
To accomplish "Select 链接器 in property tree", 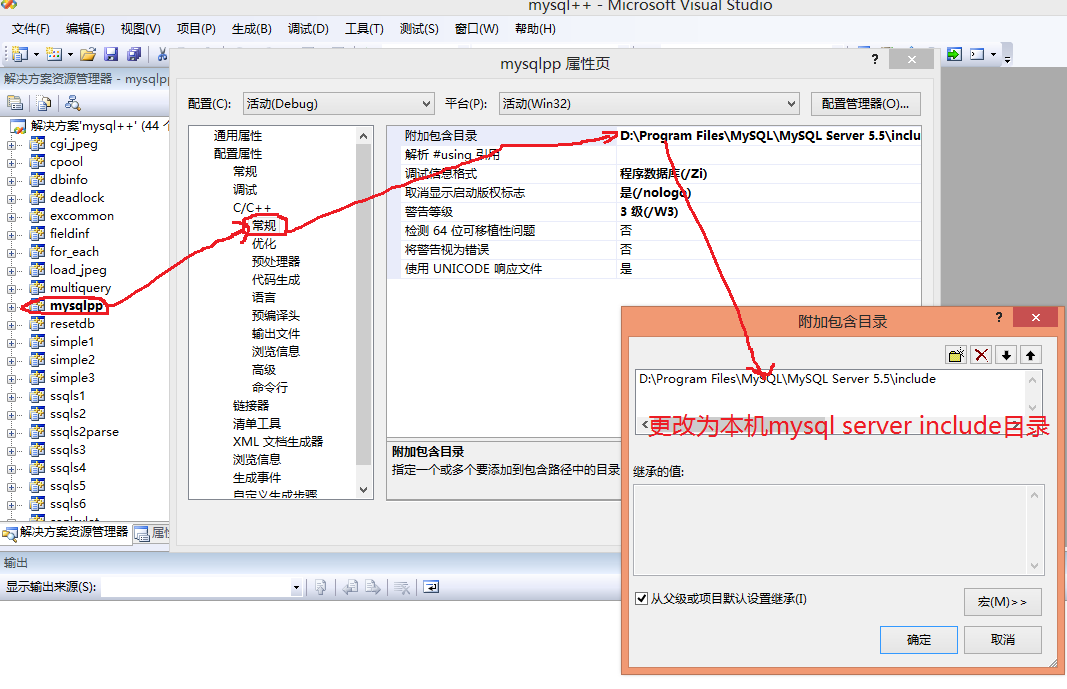I will point(251,405).
